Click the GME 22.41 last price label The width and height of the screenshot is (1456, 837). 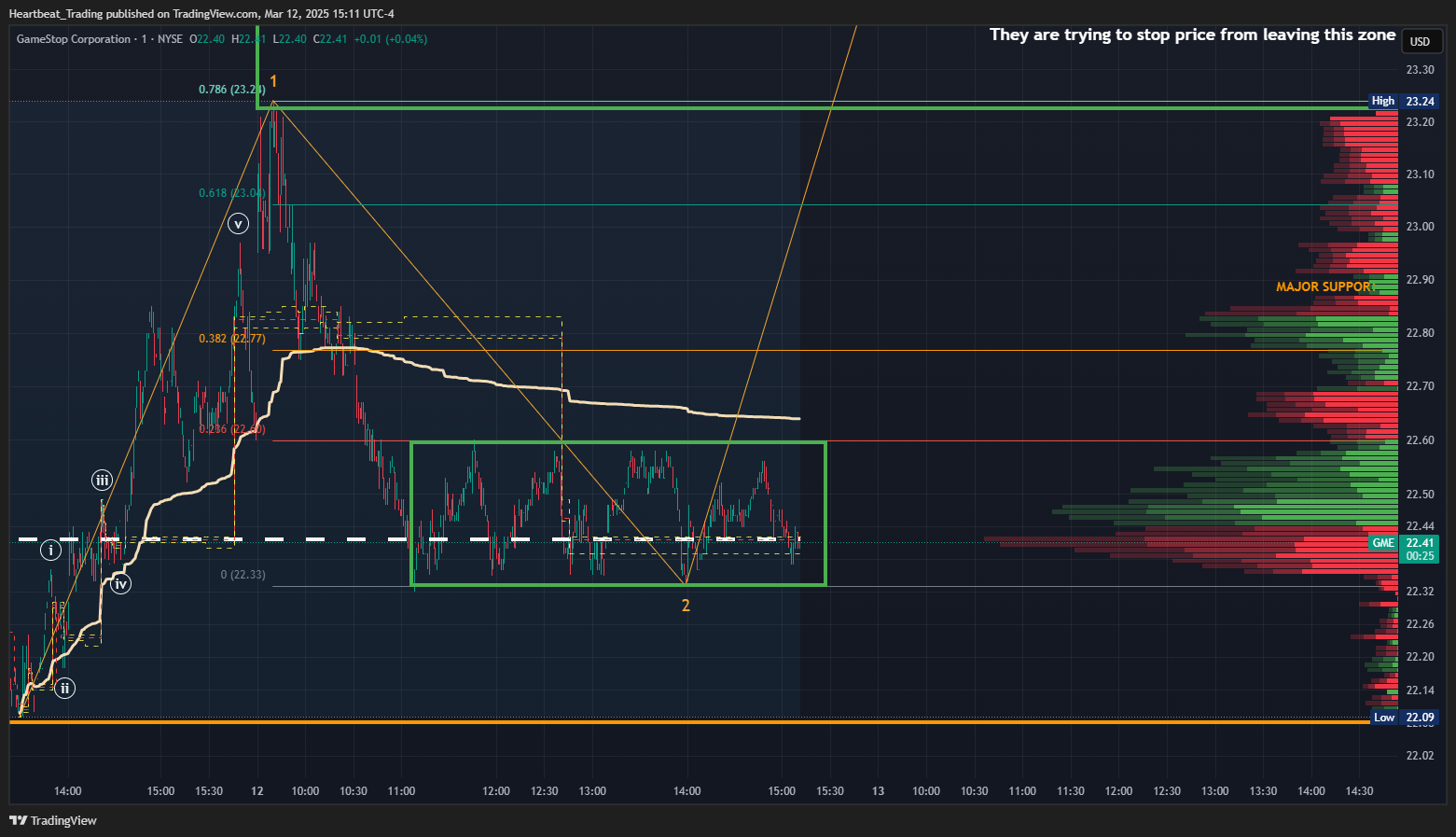1404,549
